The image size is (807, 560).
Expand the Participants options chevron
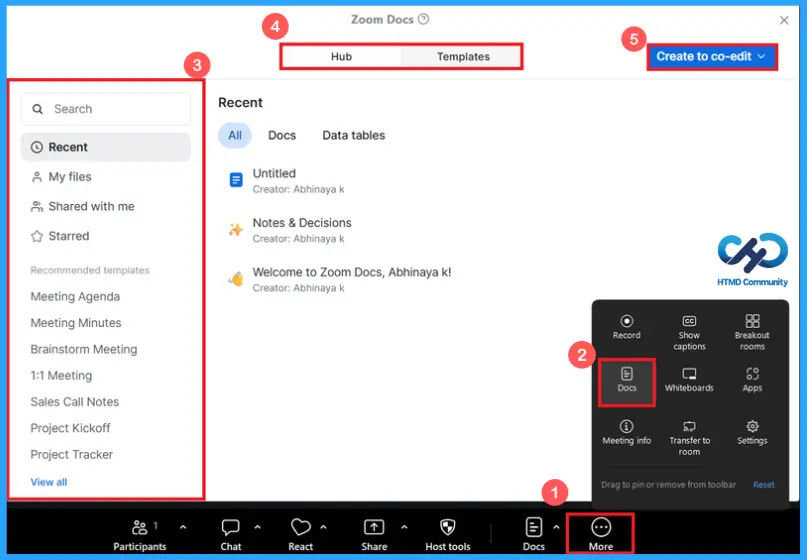(183, 527)
